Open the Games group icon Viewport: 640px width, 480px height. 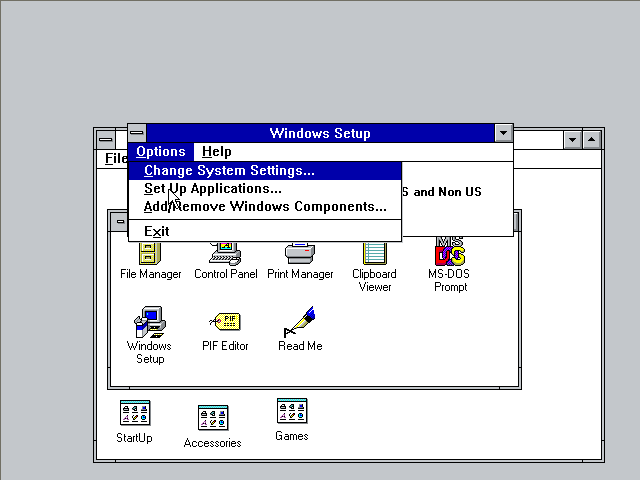292,420
